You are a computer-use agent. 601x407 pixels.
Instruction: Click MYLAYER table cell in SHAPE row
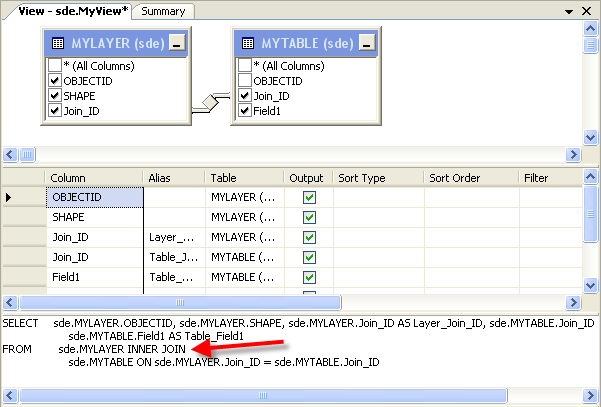[x=245, y=217]
